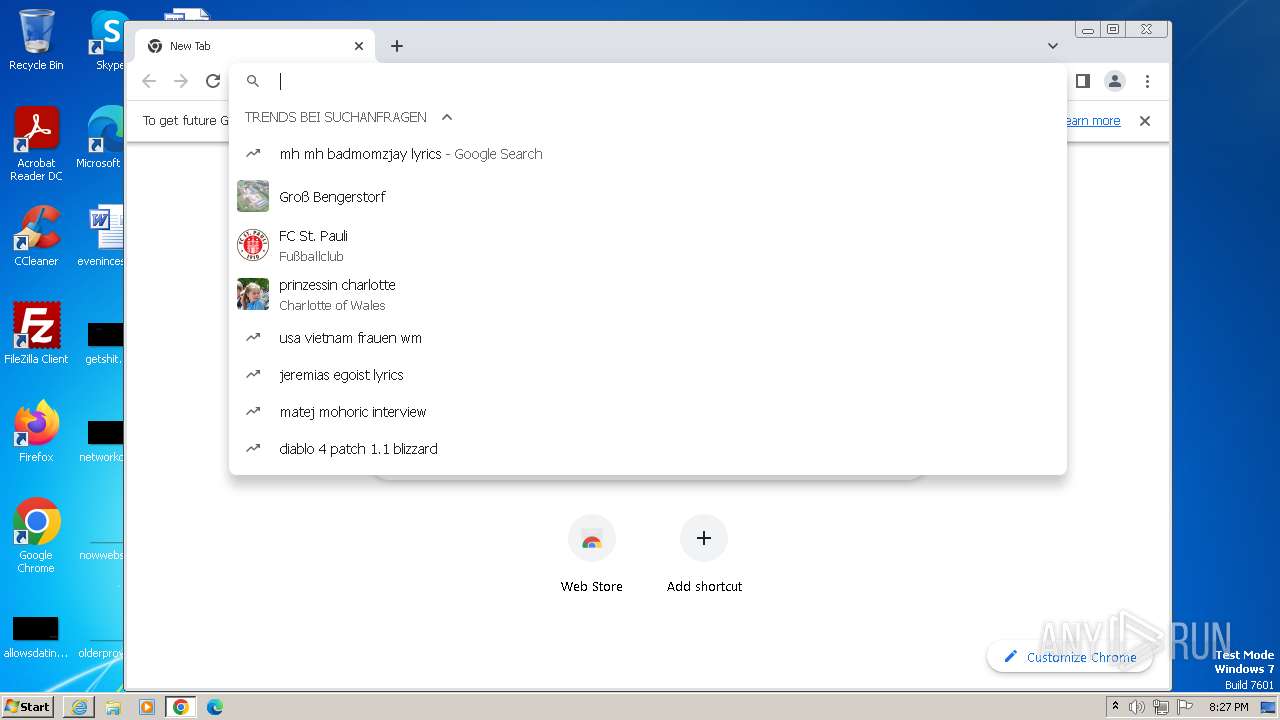Select suggestion FC St. Pauli
Screen dimensions: 1280x720
pos(648,245)
